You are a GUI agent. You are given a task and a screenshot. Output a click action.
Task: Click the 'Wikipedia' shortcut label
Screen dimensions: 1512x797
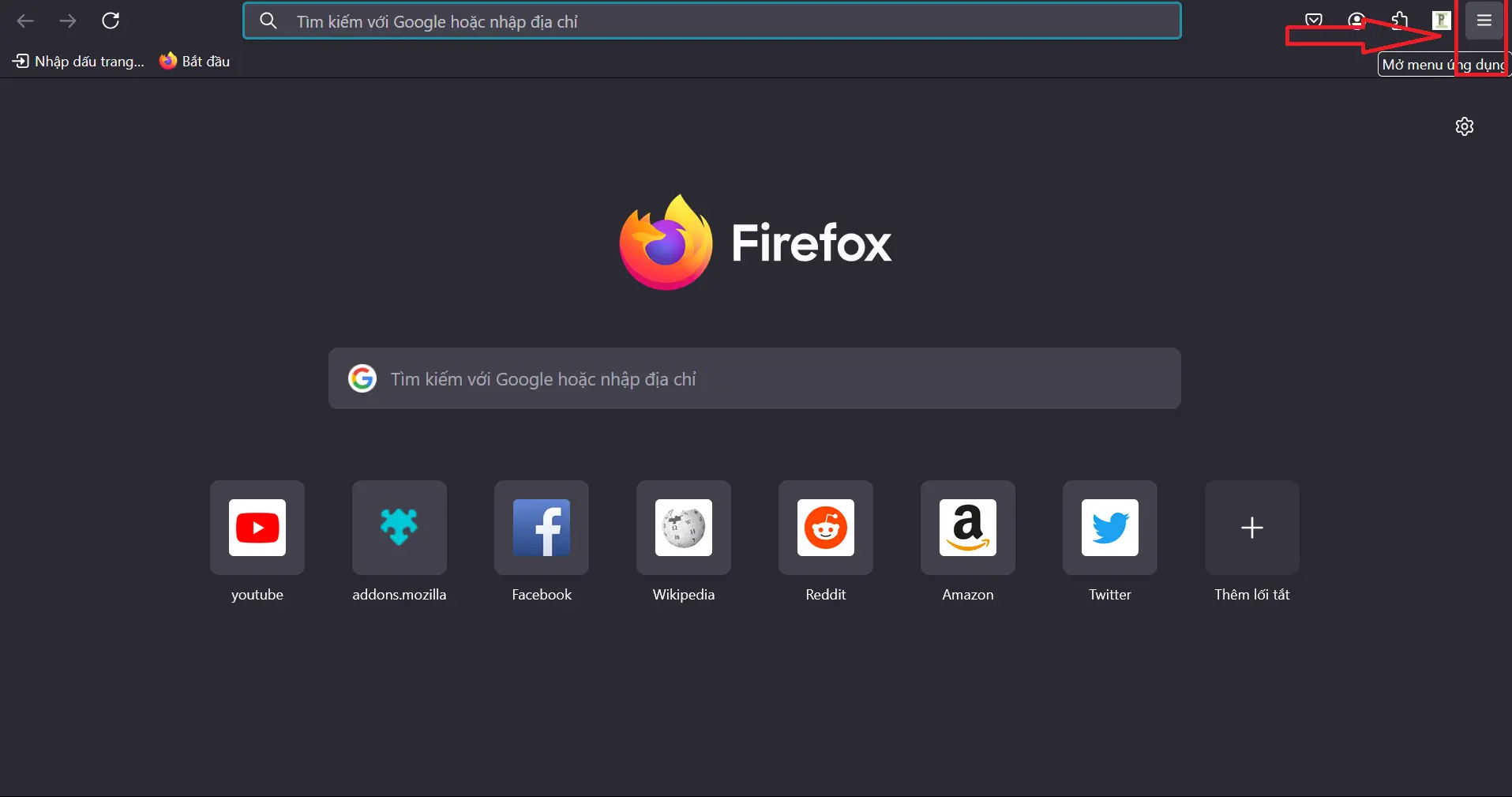click(x=684, y=595)
